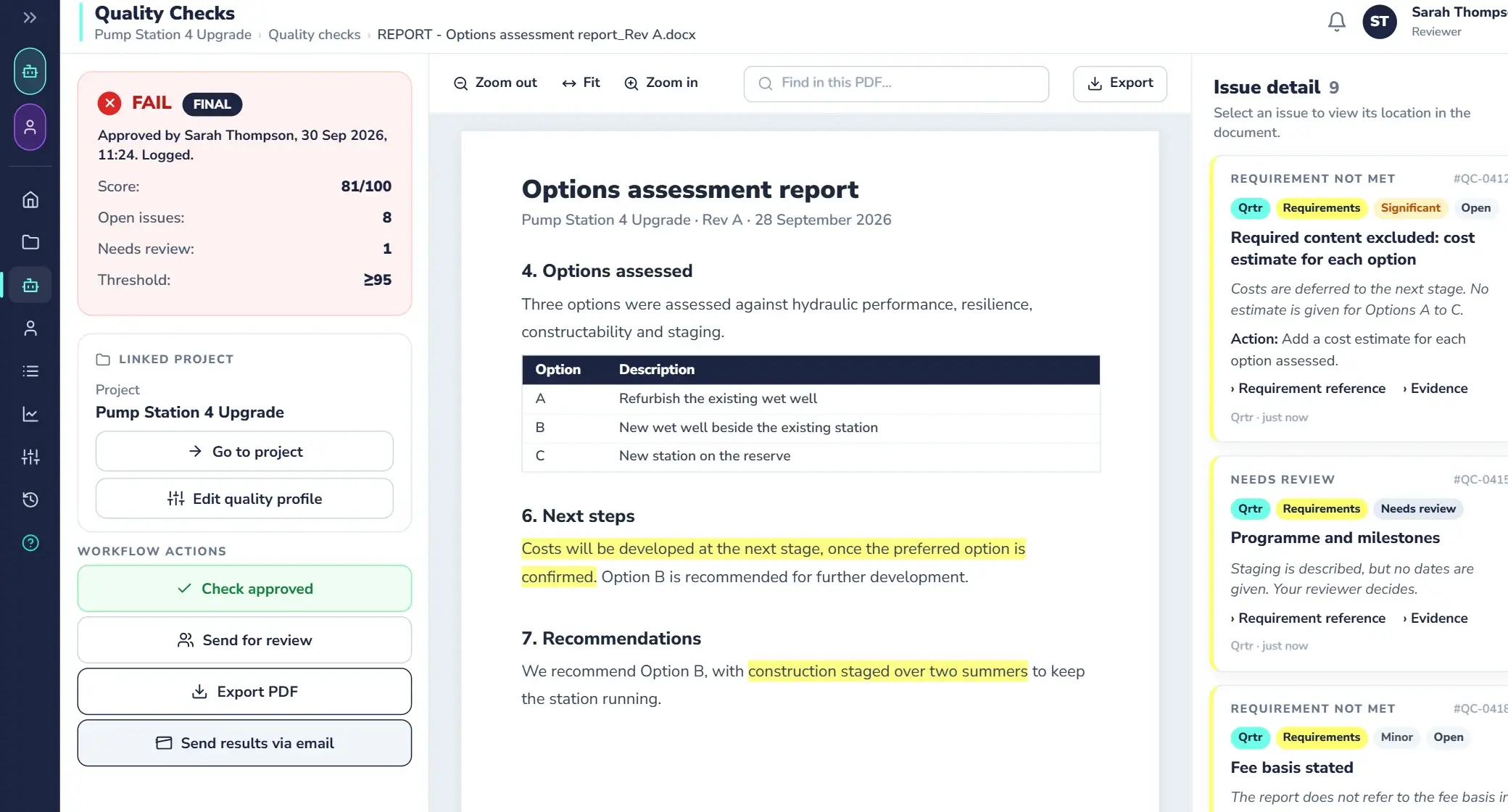
Task: Open the history clock icon in the sidebar
Action: (x=30, y=500)
